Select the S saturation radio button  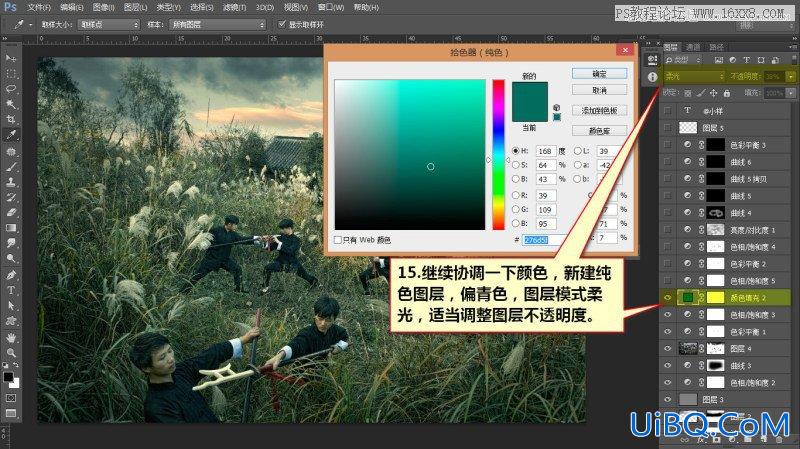pos(515,165)
